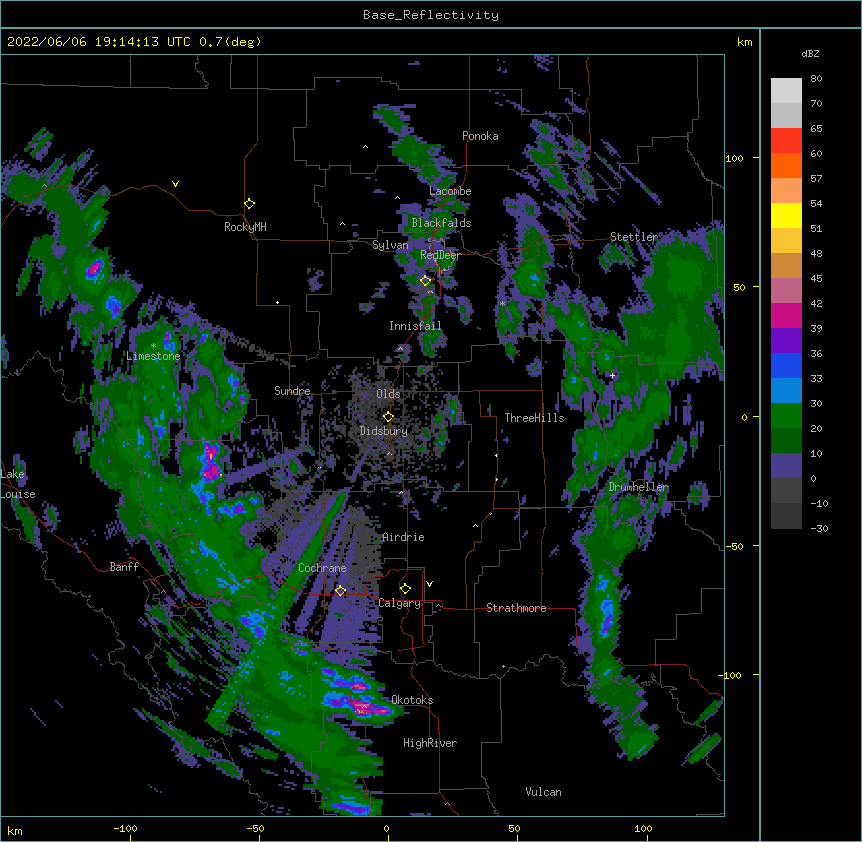Click the yellow V marker east of Calgary
This screenshot has width=862, height=842.
(x=429, y=584)
